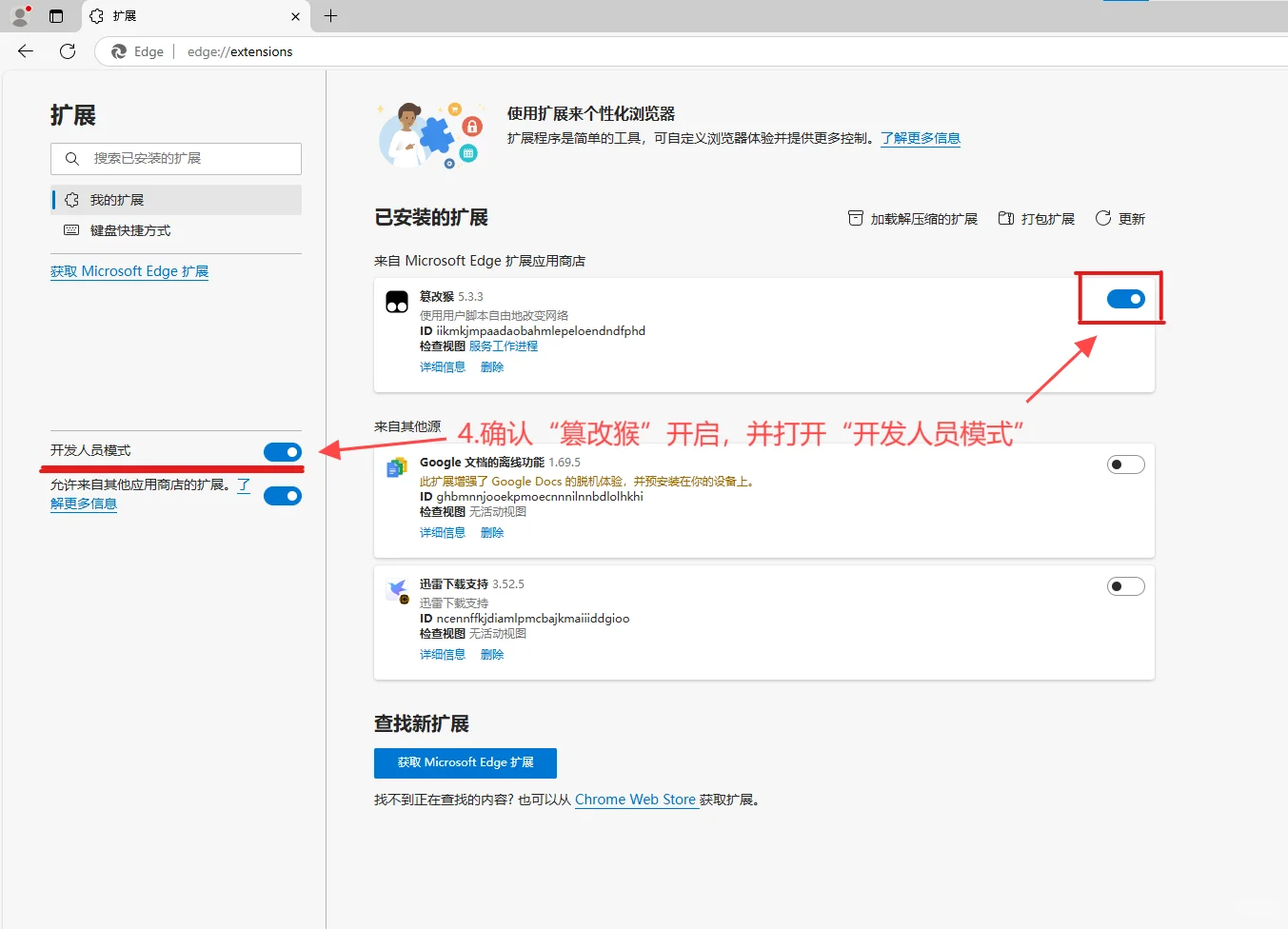
Task: Open the tab actions menu icon
Action: tap(56, 16)
